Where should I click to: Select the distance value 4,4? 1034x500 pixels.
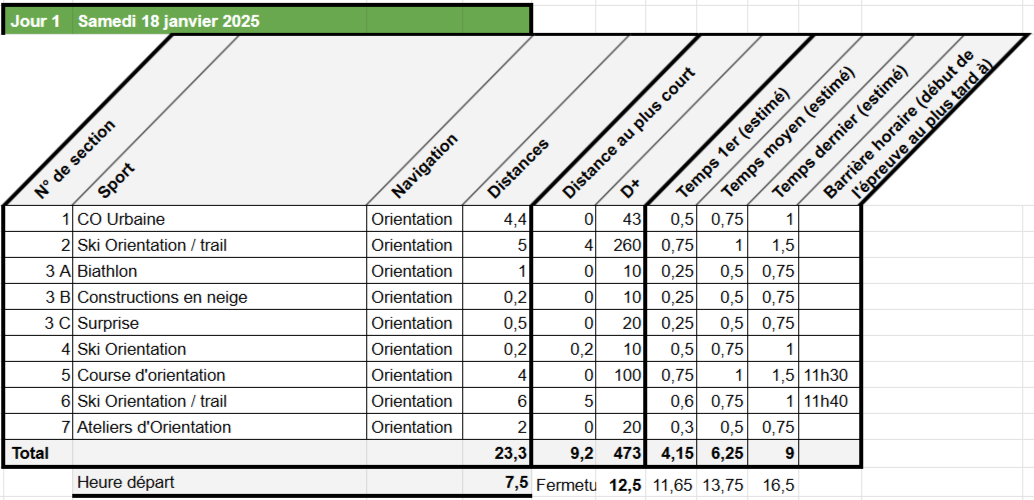click(514, 219)
